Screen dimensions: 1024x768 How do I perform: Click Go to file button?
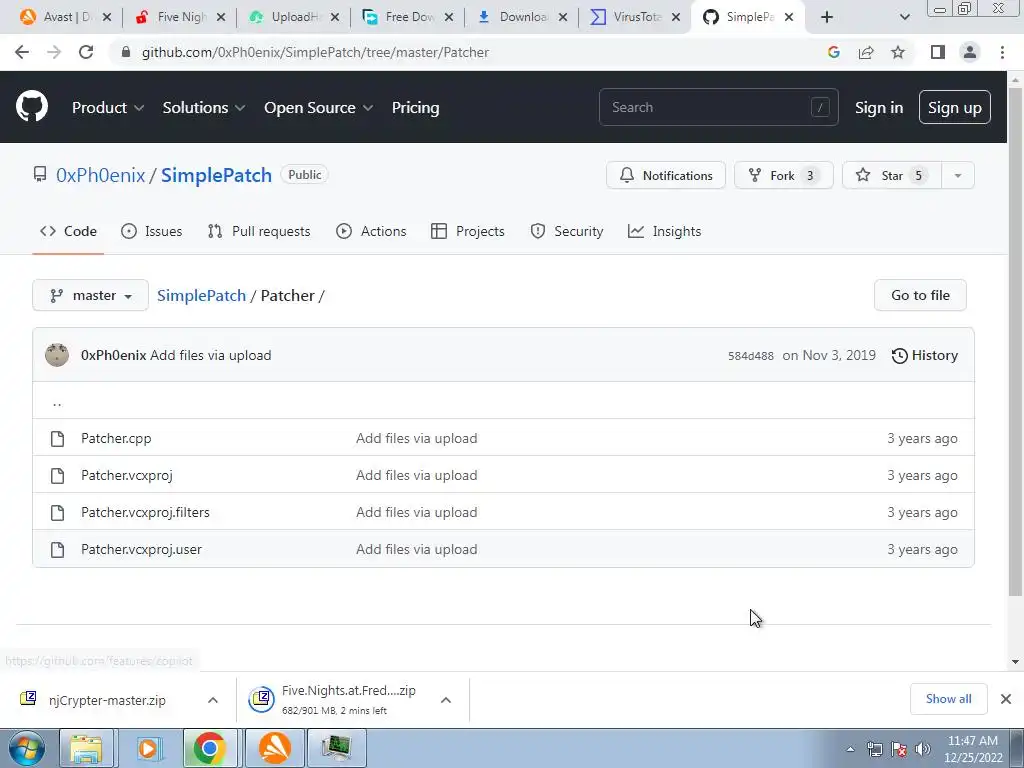[x=920, y=295]
